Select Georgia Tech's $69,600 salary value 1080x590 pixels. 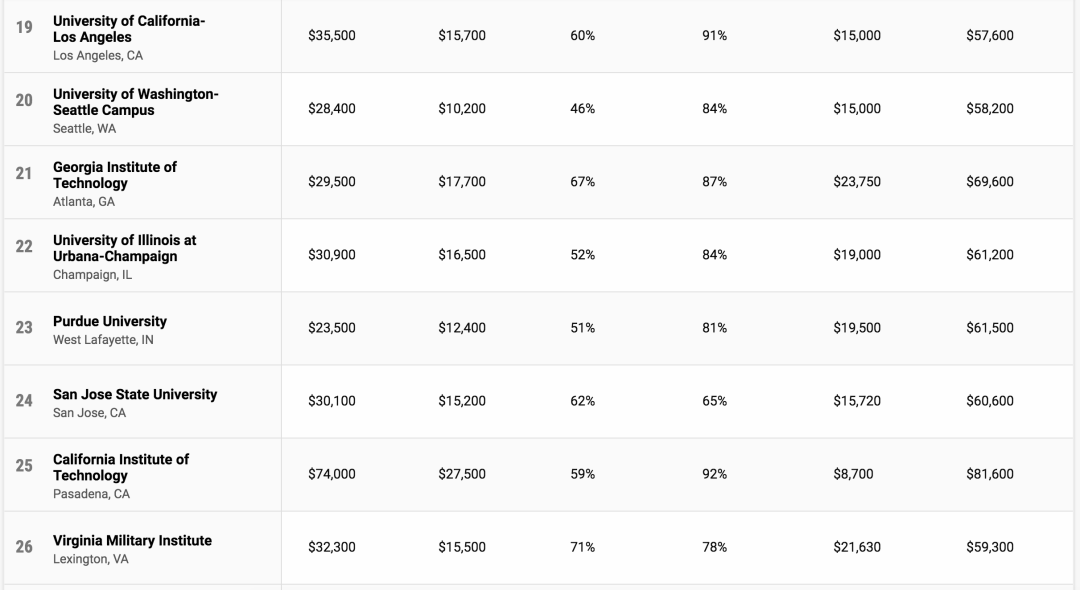click(x=989, y=182)
